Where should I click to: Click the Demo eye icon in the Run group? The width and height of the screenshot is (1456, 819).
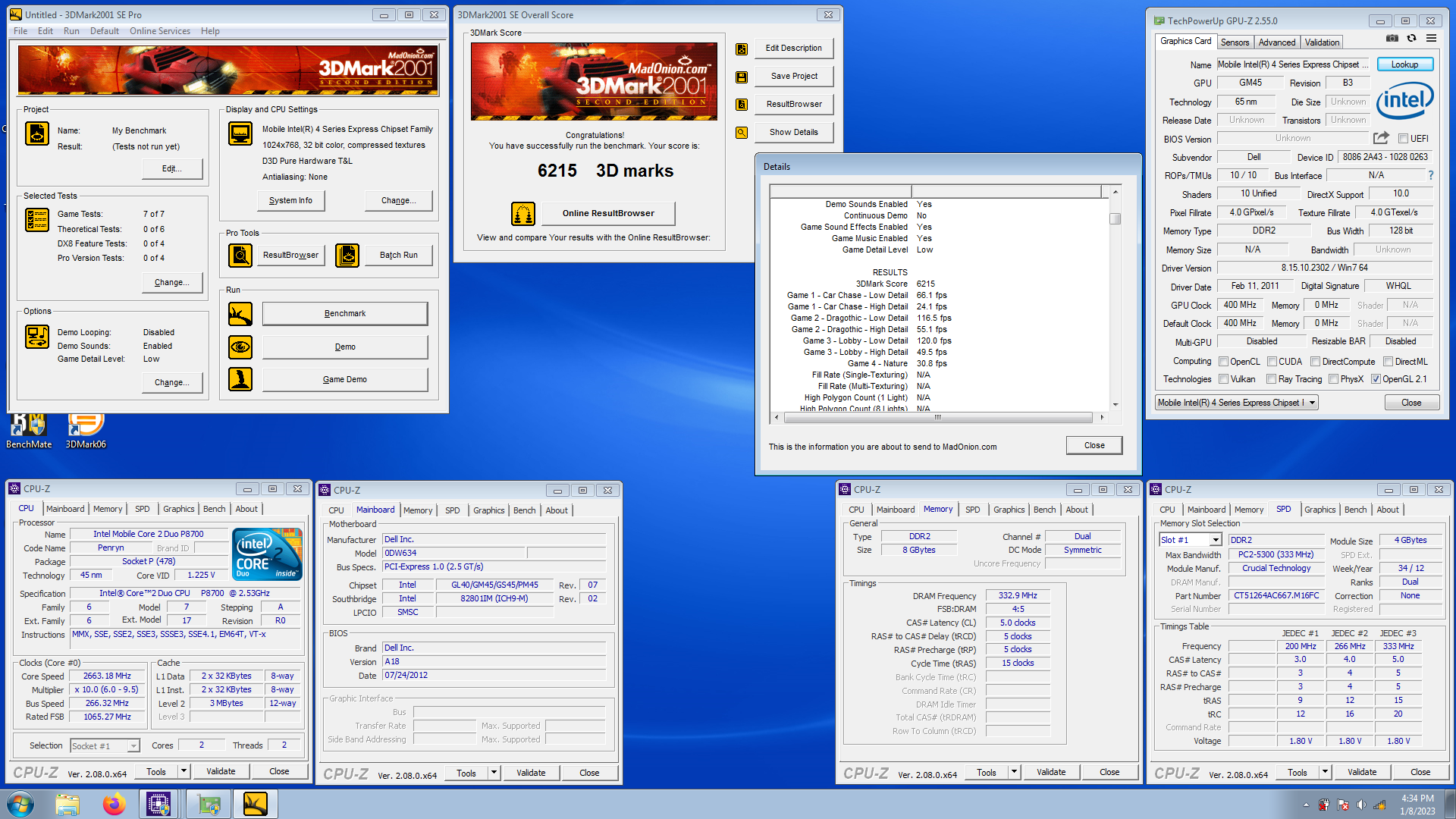(240, 347)
